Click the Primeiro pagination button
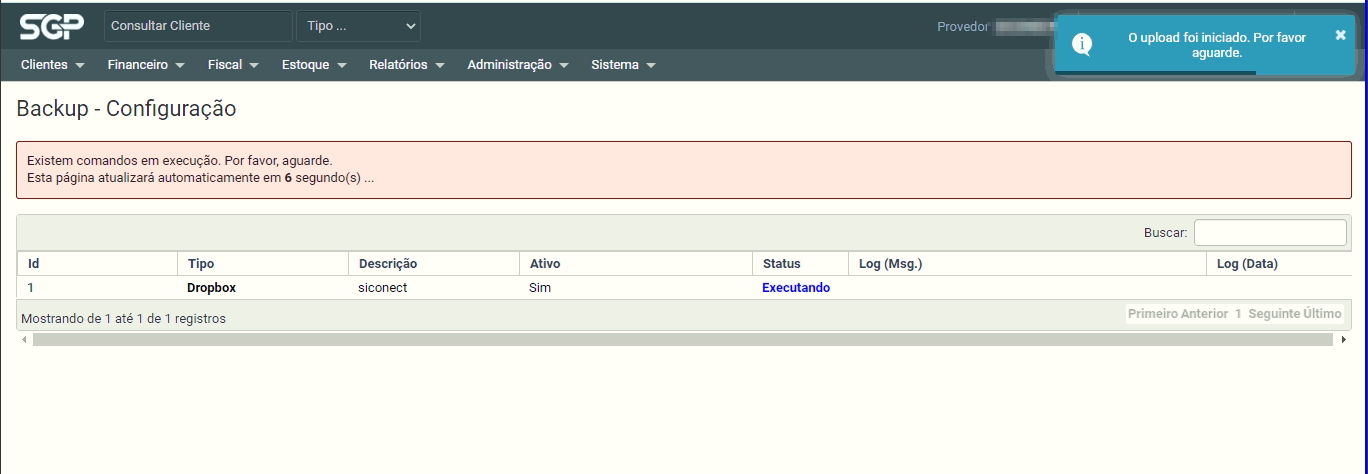 [x=1152, y=314]
